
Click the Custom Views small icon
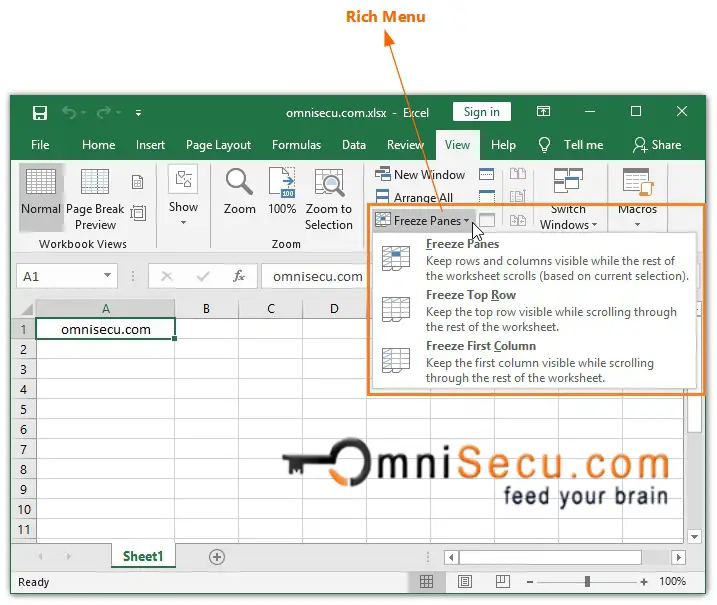point(138,213)
